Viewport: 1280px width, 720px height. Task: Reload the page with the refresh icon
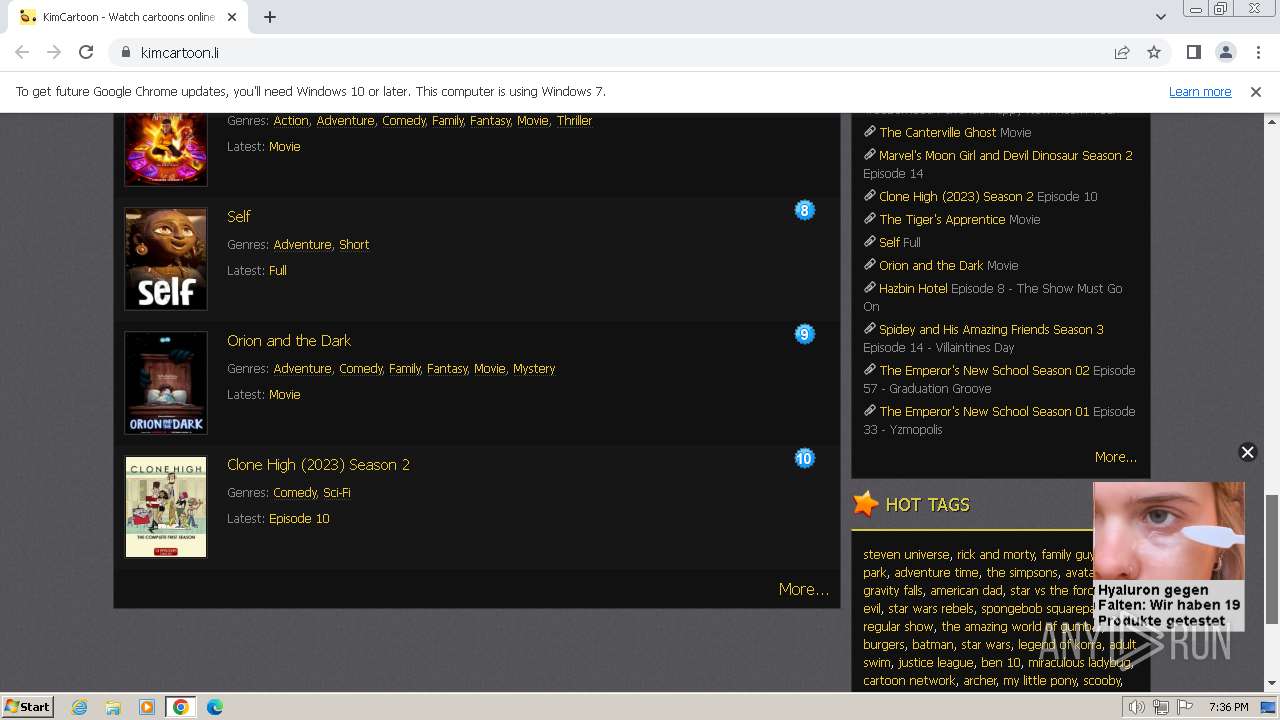86,52
